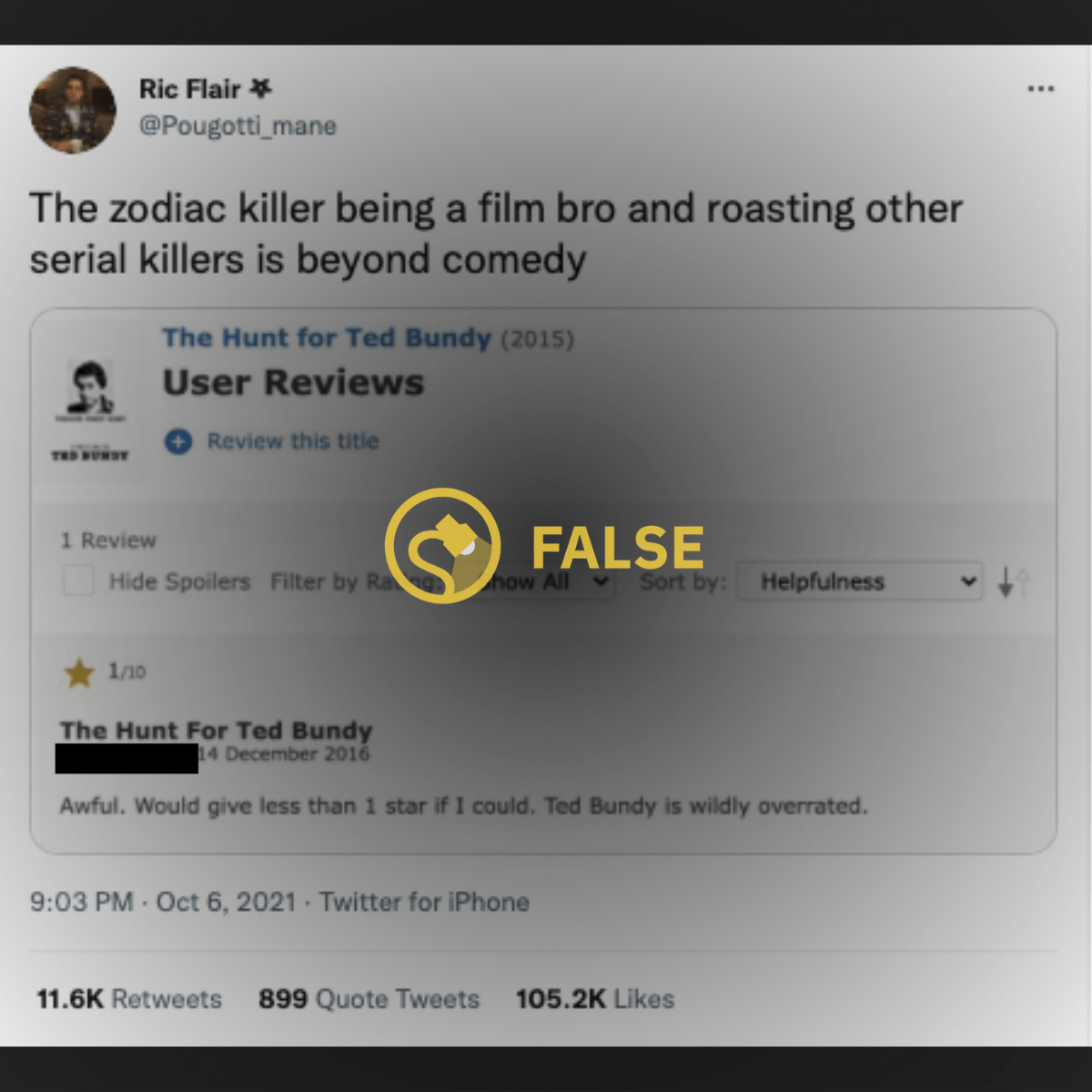Open the @Pougotti_mane handle
This screenshot has width=1092, height=1092.
238,126
